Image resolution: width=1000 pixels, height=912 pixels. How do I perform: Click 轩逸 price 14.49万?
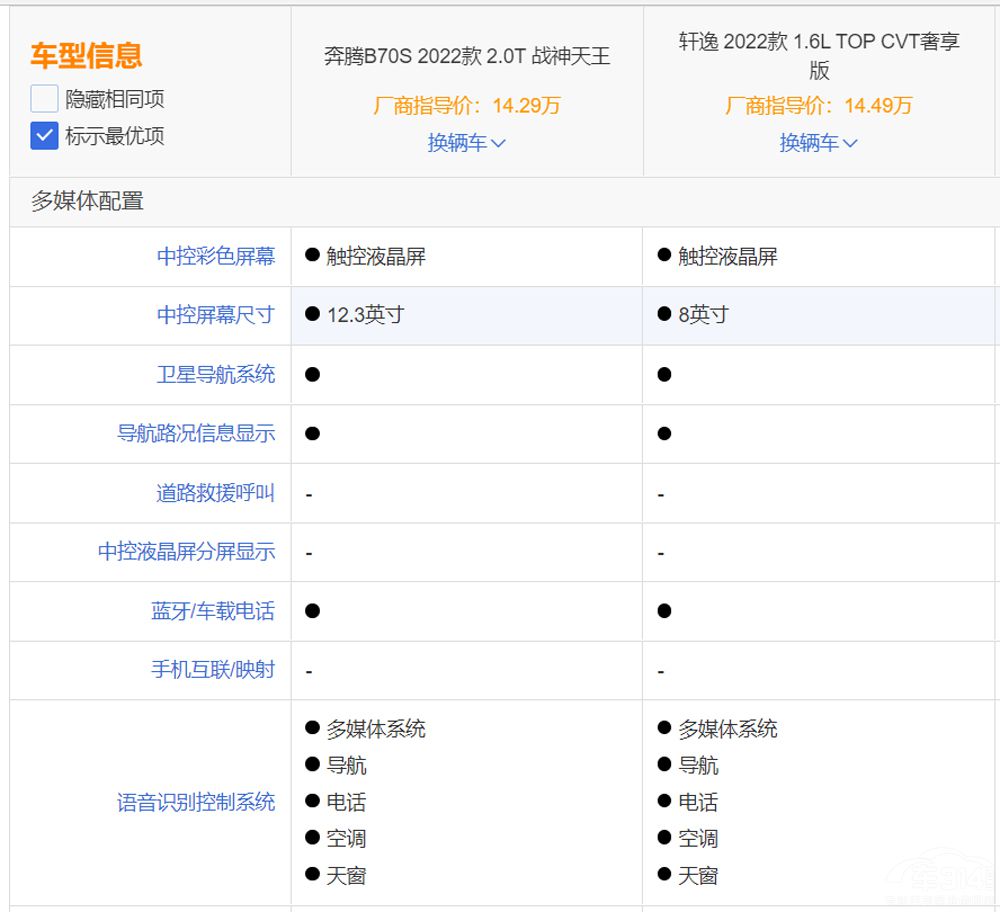tap(819, 106)
